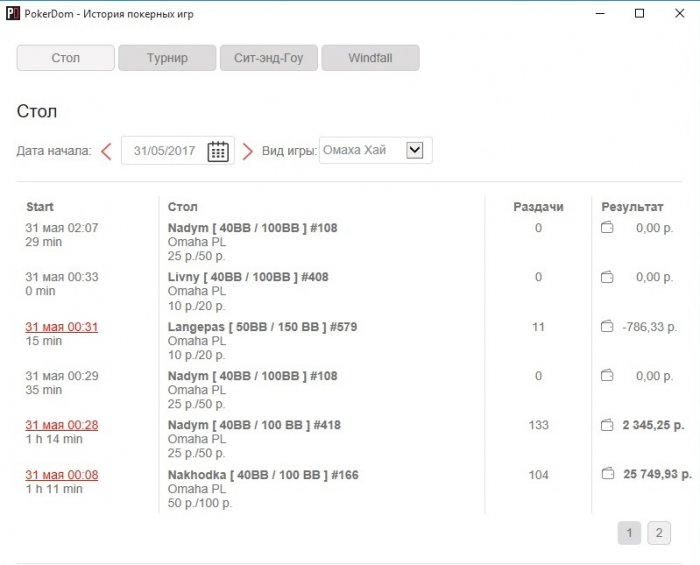The image size is (700, 565).
Task: Expand the Вид игры dropdown arrow
Action: (415, 150)
